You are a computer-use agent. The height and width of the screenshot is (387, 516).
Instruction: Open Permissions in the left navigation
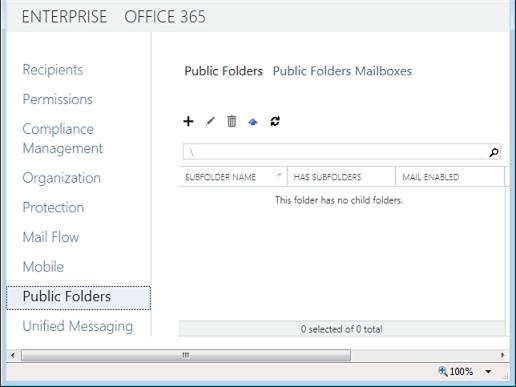tap(57, 99)
